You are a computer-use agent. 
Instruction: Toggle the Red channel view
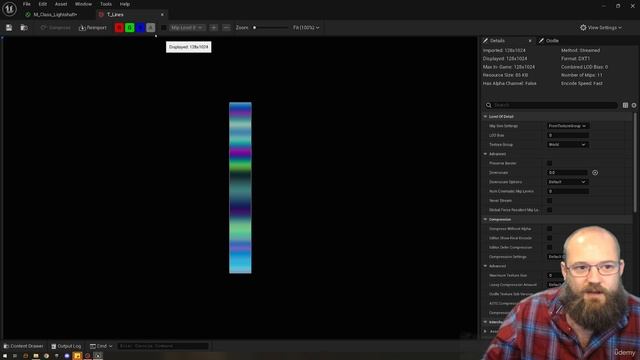pyautogui.click(x=119, y=28)
